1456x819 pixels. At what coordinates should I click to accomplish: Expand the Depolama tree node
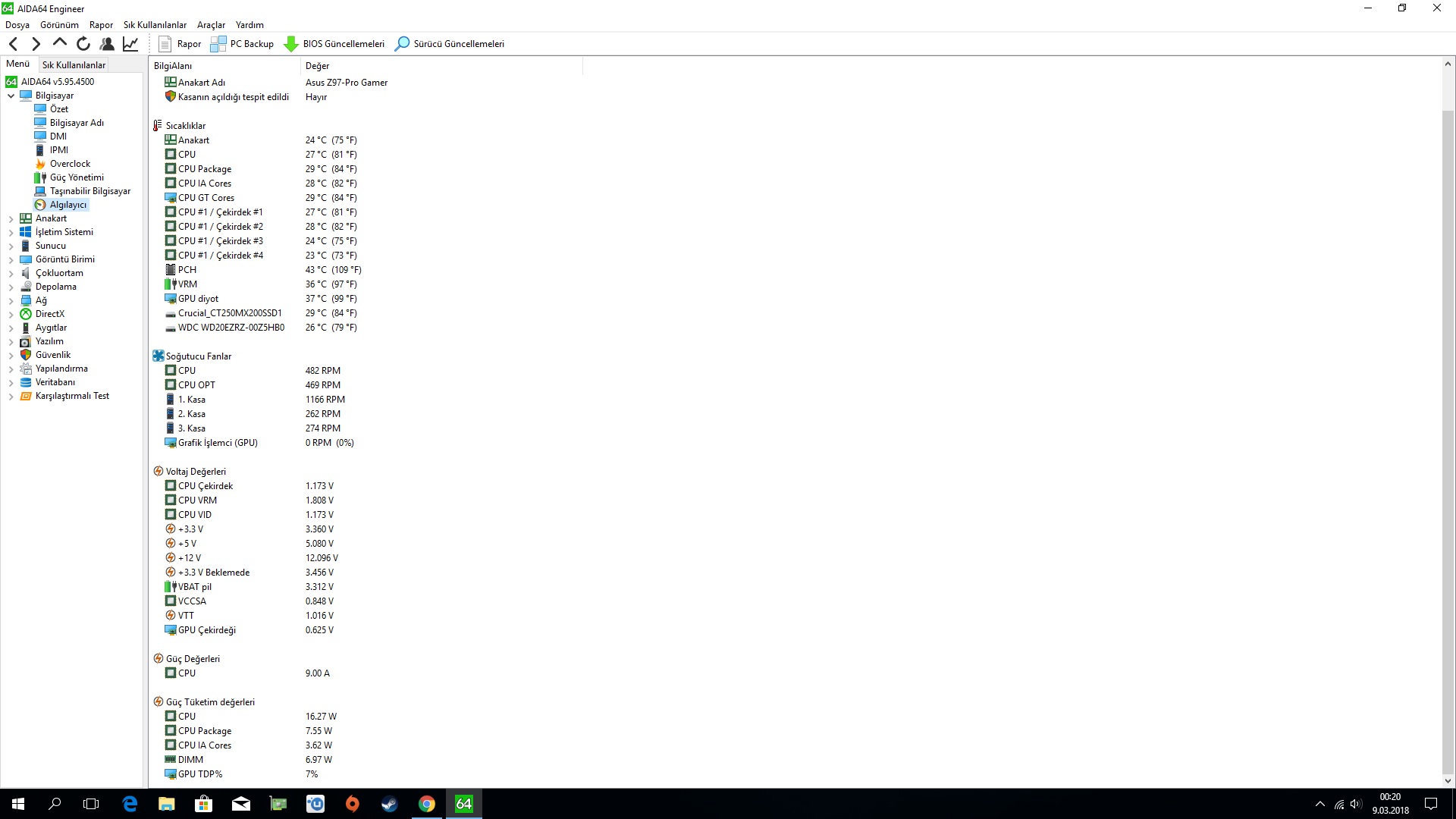11,287
